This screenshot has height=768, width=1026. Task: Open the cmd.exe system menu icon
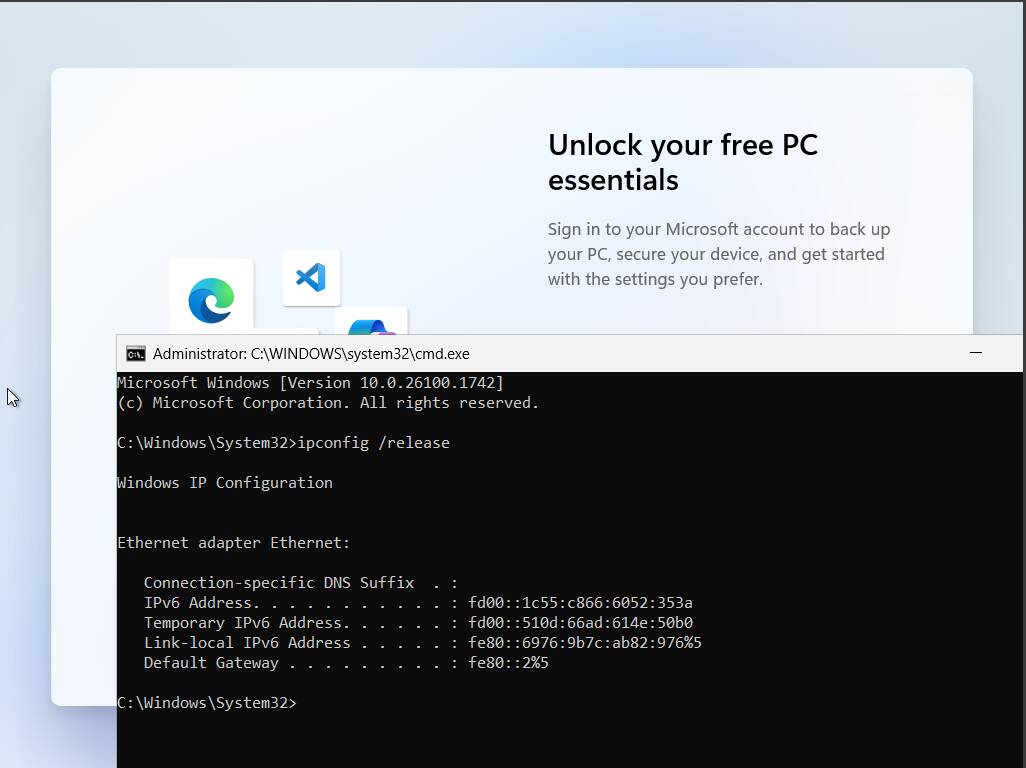point(136,354)
